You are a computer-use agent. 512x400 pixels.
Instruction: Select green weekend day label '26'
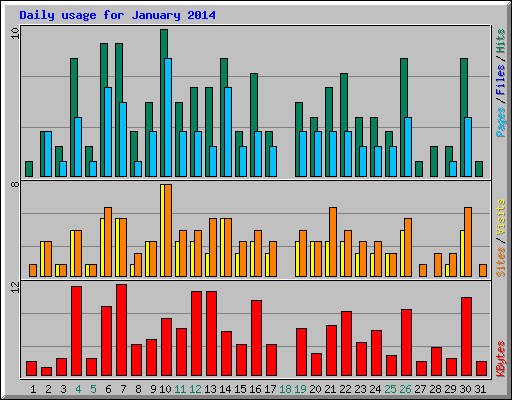pyautogui.click(x=405, y=389)
